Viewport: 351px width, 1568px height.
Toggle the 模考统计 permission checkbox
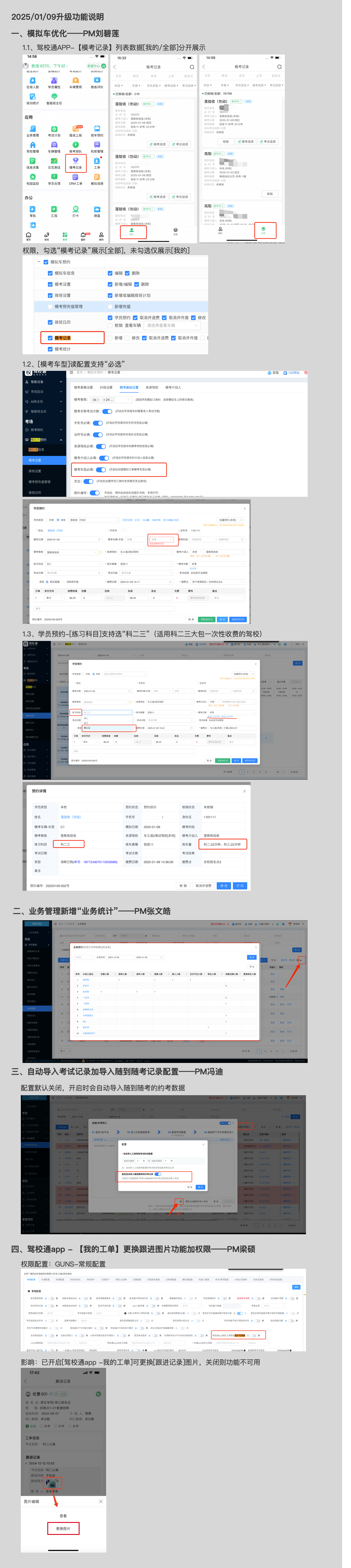click(x=50, y=349)
